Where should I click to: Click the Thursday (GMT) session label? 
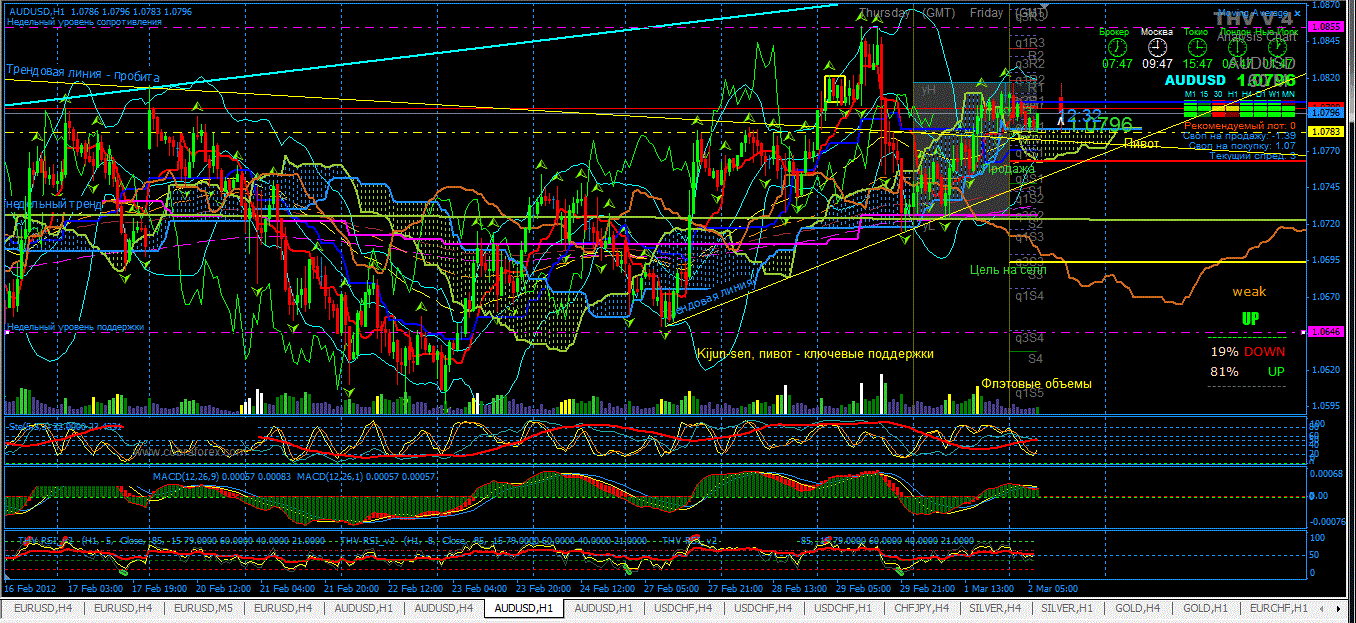point(906,13)
